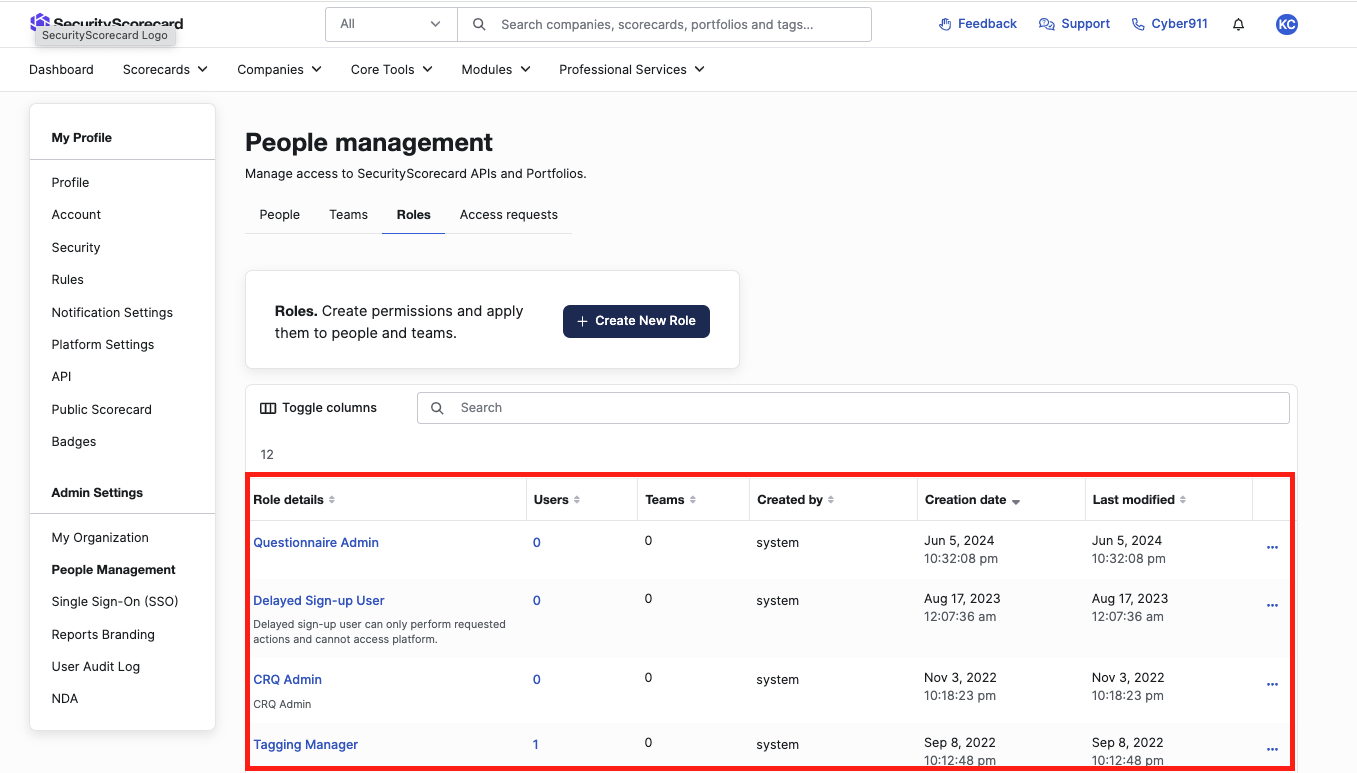This screenshot has width=1357, height=773.
Task: Click the Support chat icon
Action: [1047, 24]
